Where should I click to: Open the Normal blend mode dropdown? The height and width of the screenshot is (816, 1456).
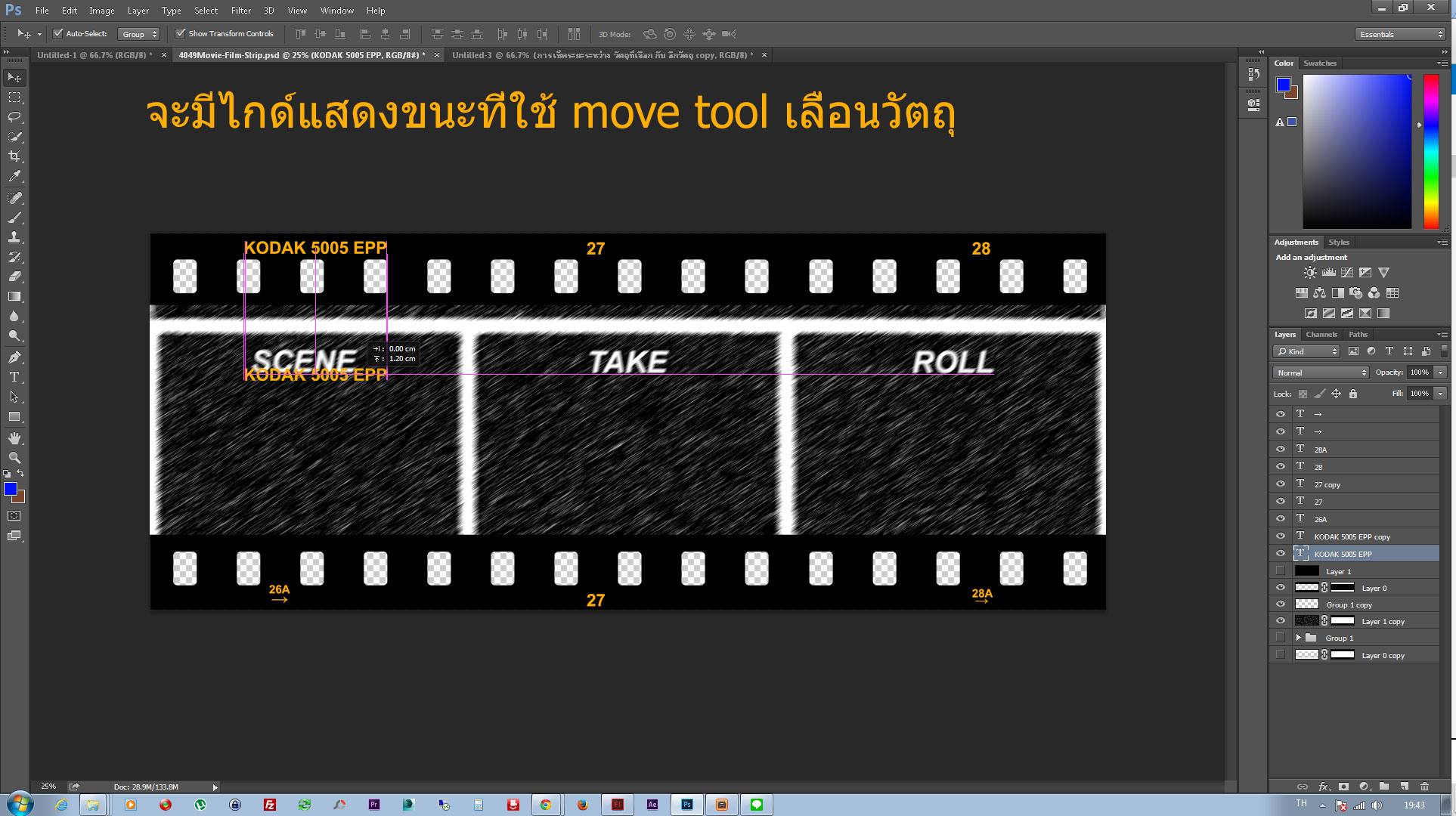pos(1321,372)
